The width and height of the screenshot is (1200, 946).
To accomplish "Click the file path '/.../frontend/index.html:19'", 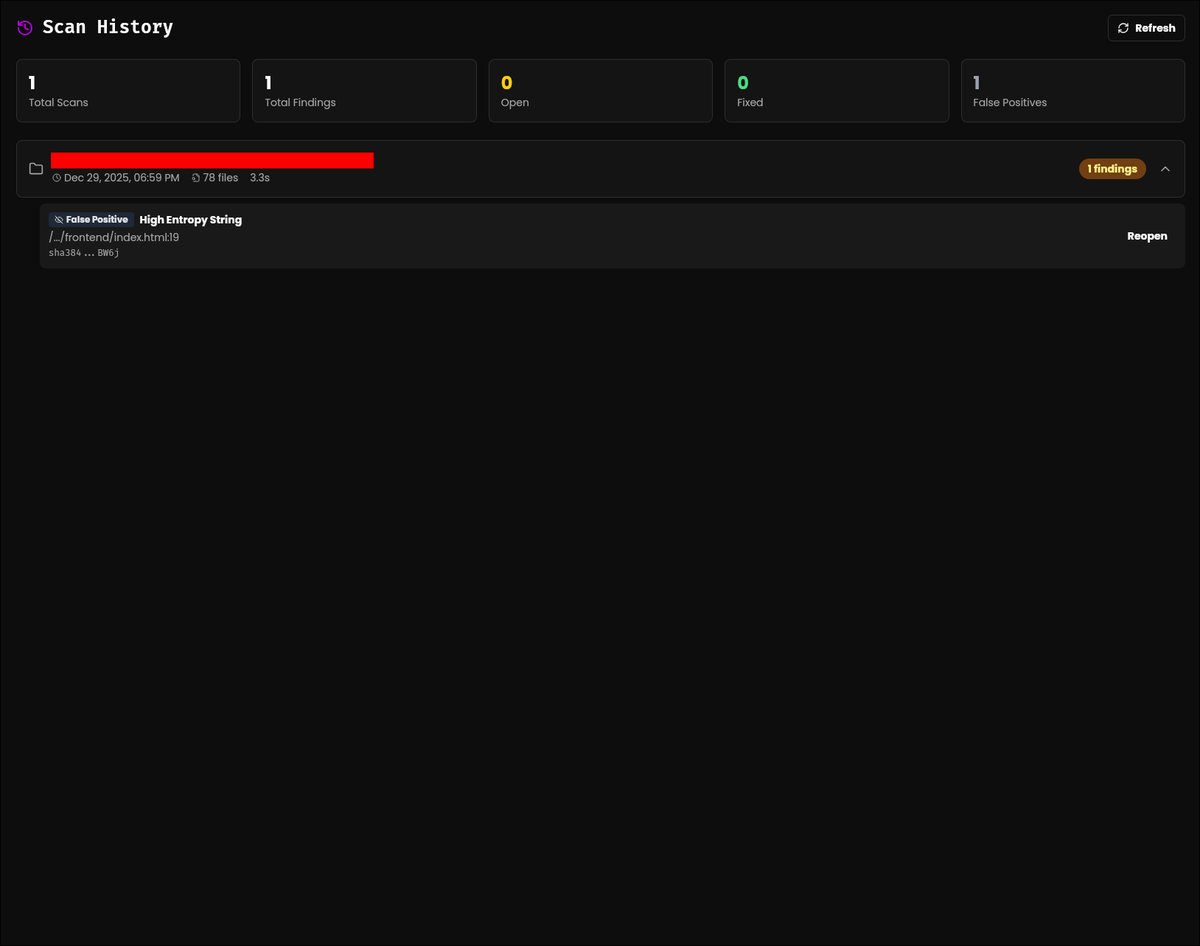I will click(x=114, y=238).
